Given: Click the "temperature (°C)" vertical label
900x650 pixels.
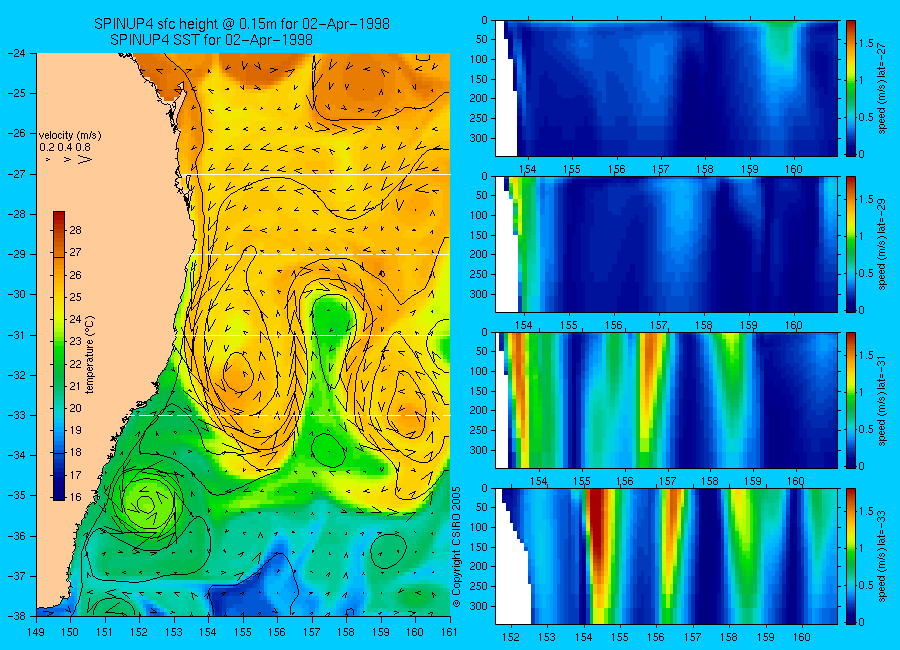Looking at the screenshot, I should coord(90,354).
